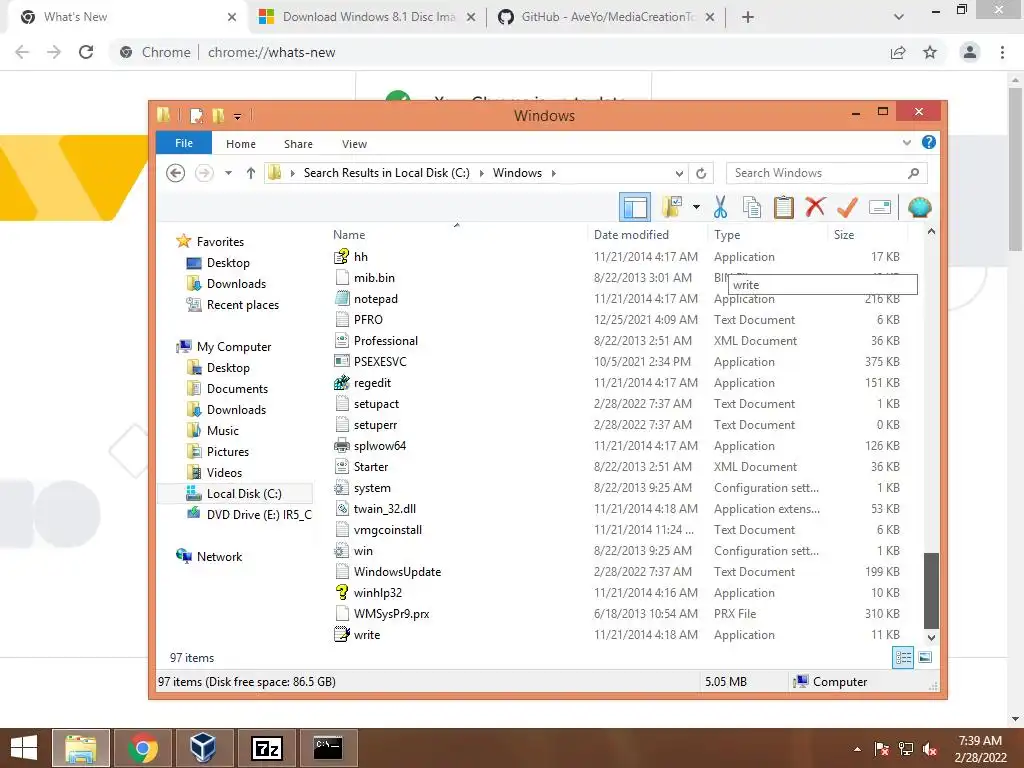Viewport: 1024px width, 768px height.
Task: Click Windows breadcrumb in address bar
Action: (x=517, y=173)
